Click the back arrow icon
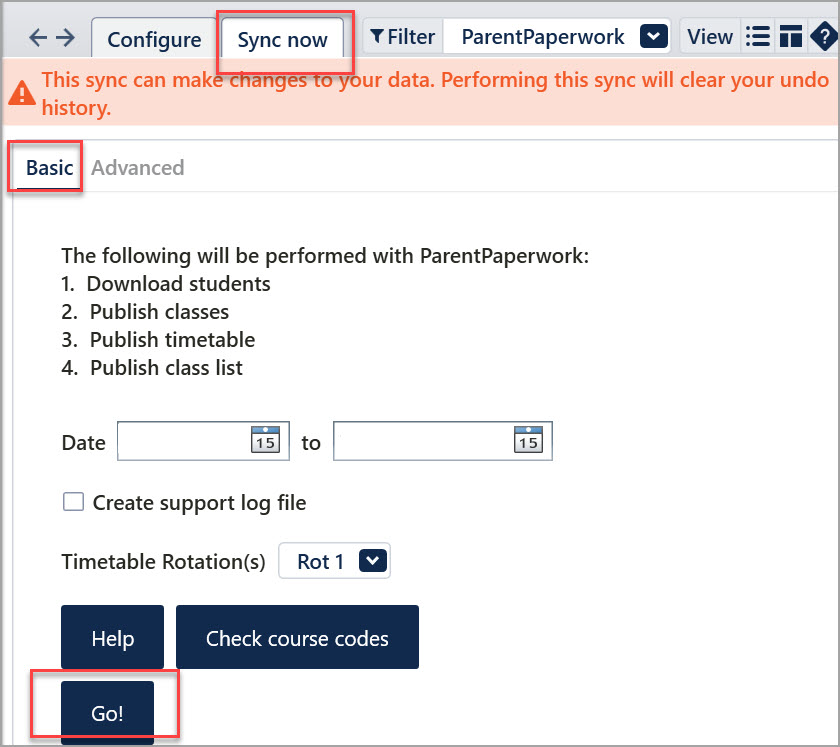Viewport: 840px width, 747px height. pos(38,38)
